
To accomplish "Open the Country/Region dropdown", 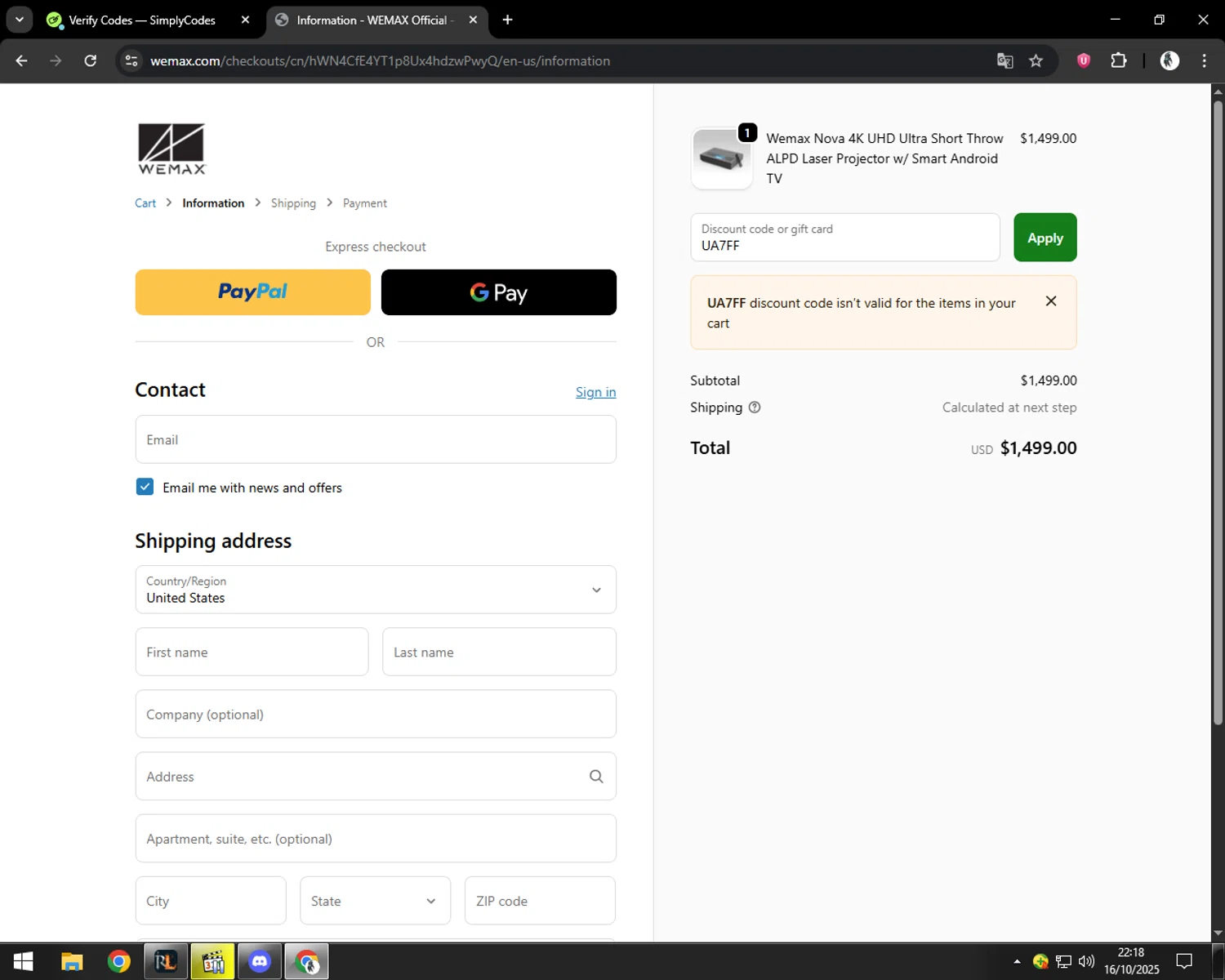I will (x=376, y=590).
